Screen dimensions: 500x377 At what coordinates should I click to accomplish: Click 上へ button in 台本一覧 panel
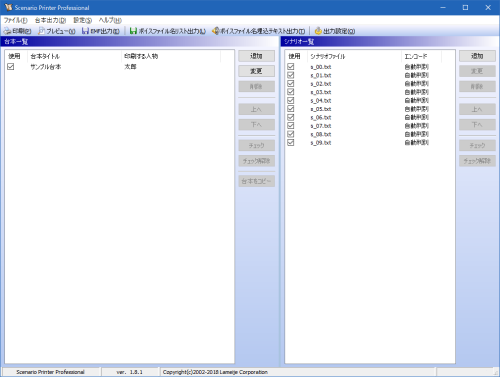pos(256,109)
